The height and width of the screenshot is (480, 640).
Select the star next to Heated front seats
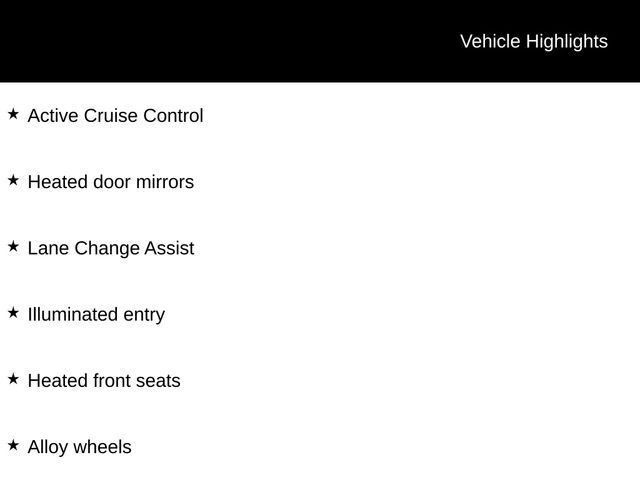point(13,378)
